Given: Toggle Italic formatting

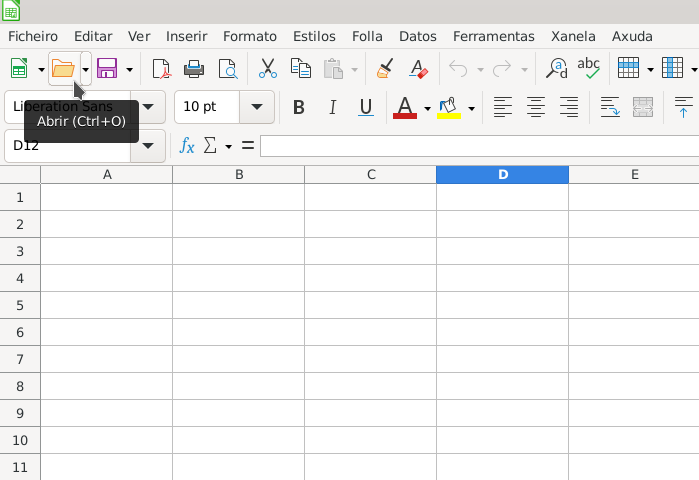Looking at the screenshot, I should click(333, 107).
